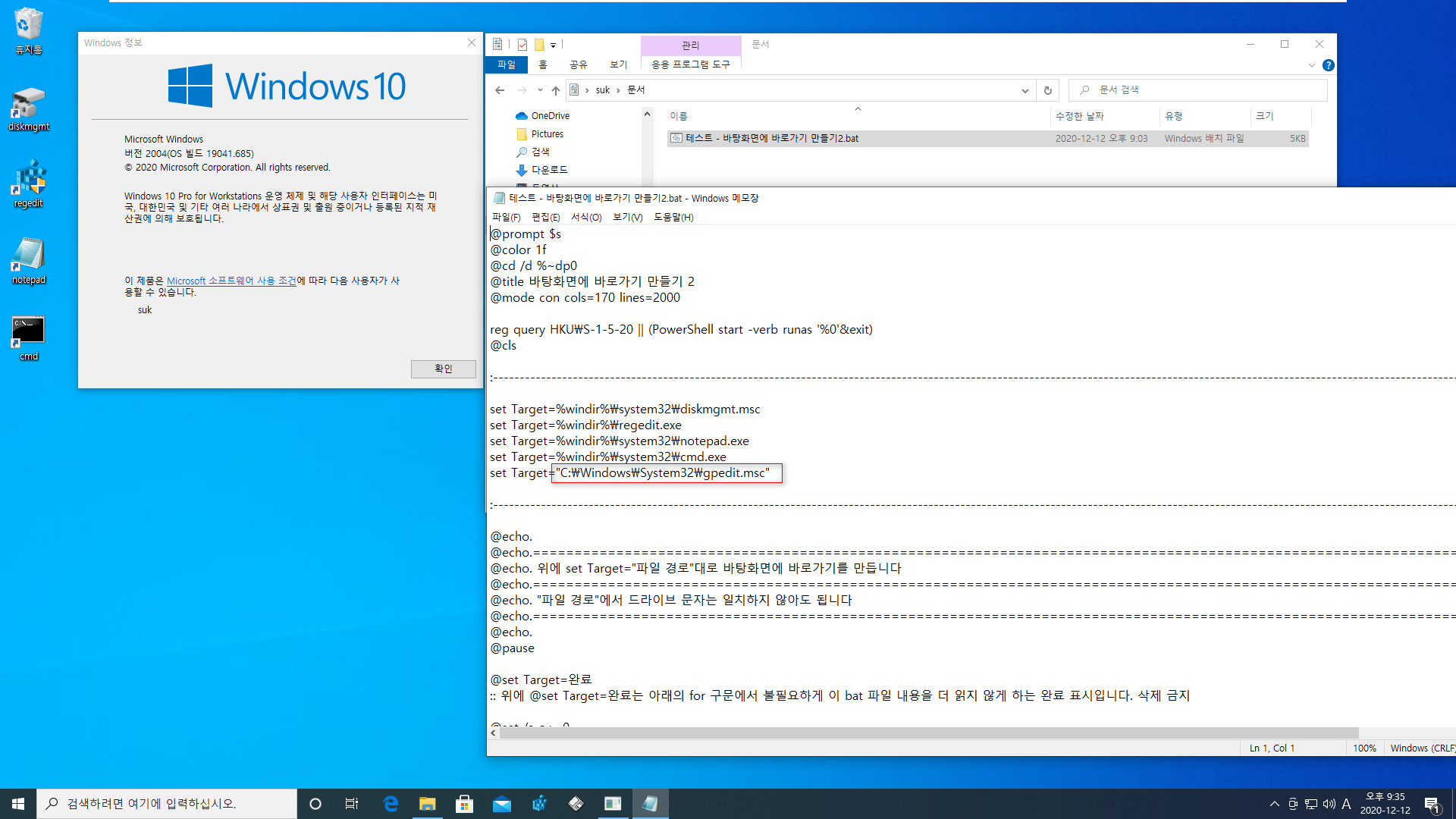
Task: Open Notepad's View menu
Action: click(x=627, y=218)
